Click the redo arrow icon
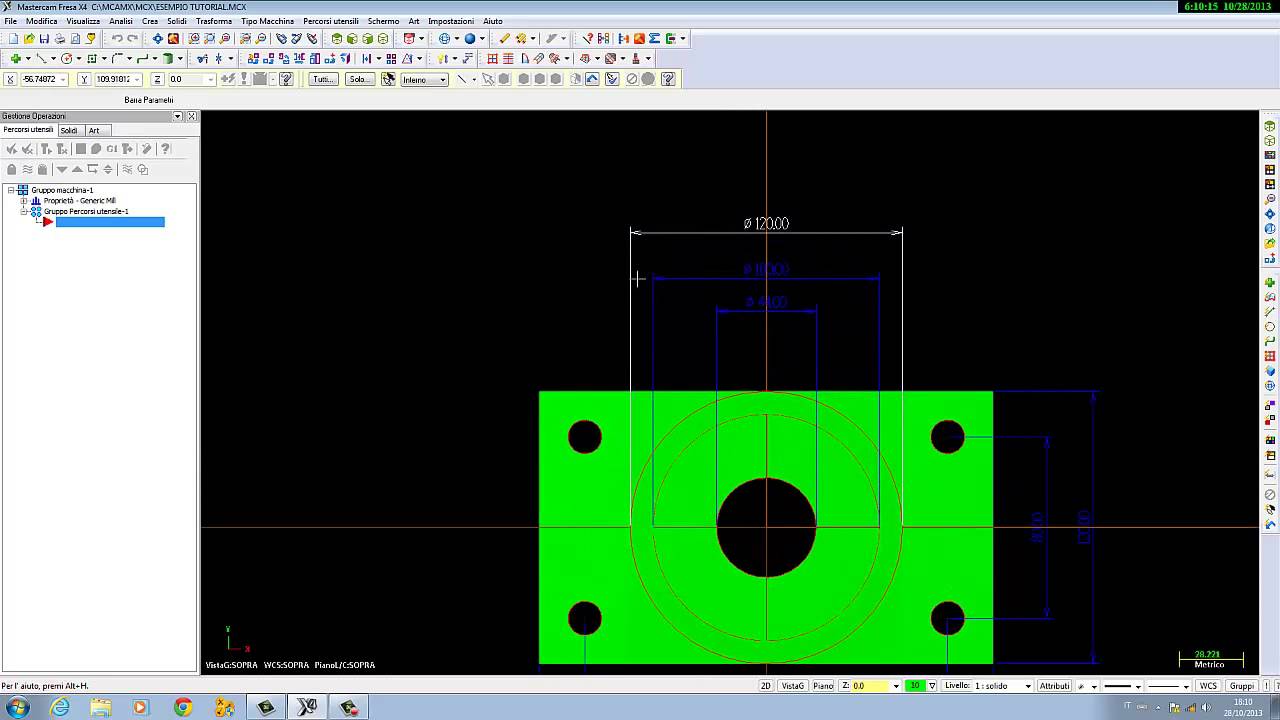The image size is (1280, 720). (132, 39)
